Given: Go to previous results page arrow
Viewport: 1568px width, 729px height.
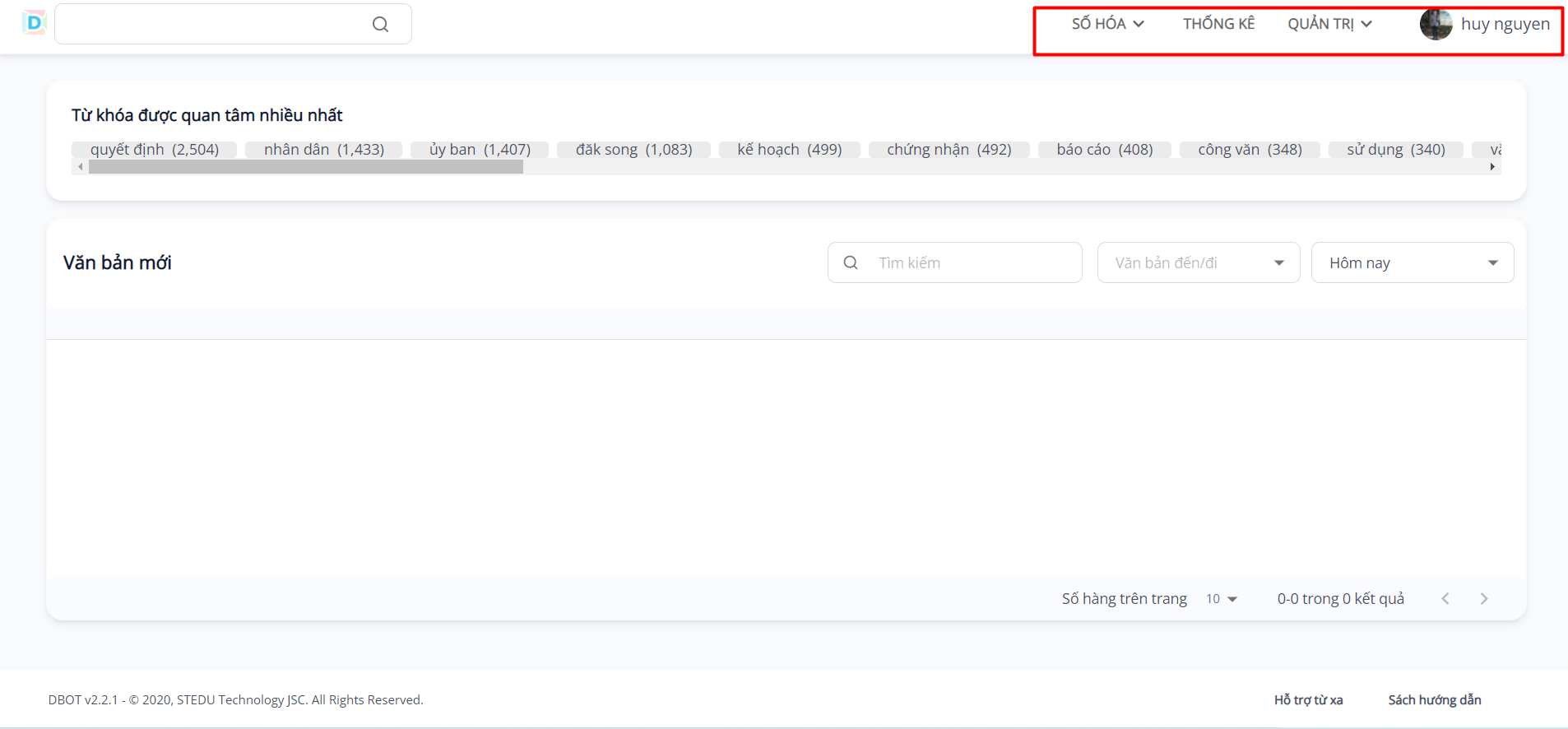Looking at the screenshot, I should (1445, 599).
